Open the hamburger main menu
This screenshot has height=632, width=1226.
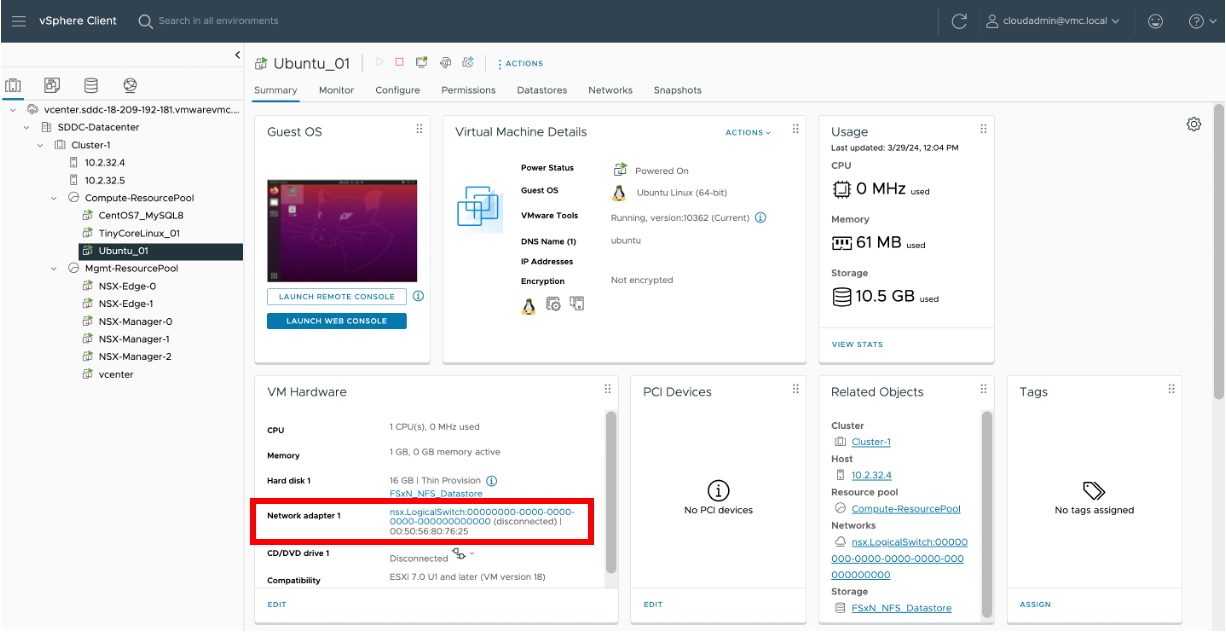[18, 21]
